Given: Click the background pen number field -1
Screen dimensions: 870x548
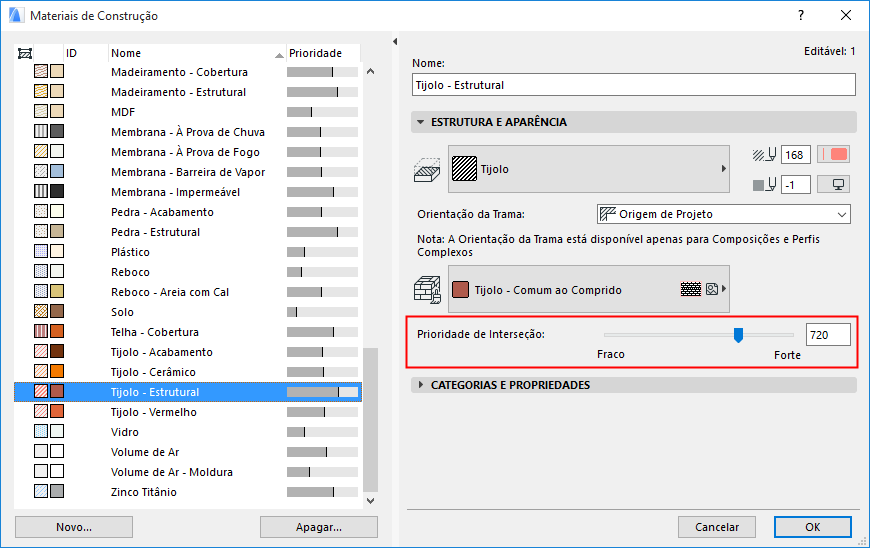Looking at the screenshot, I should (796, 185).
